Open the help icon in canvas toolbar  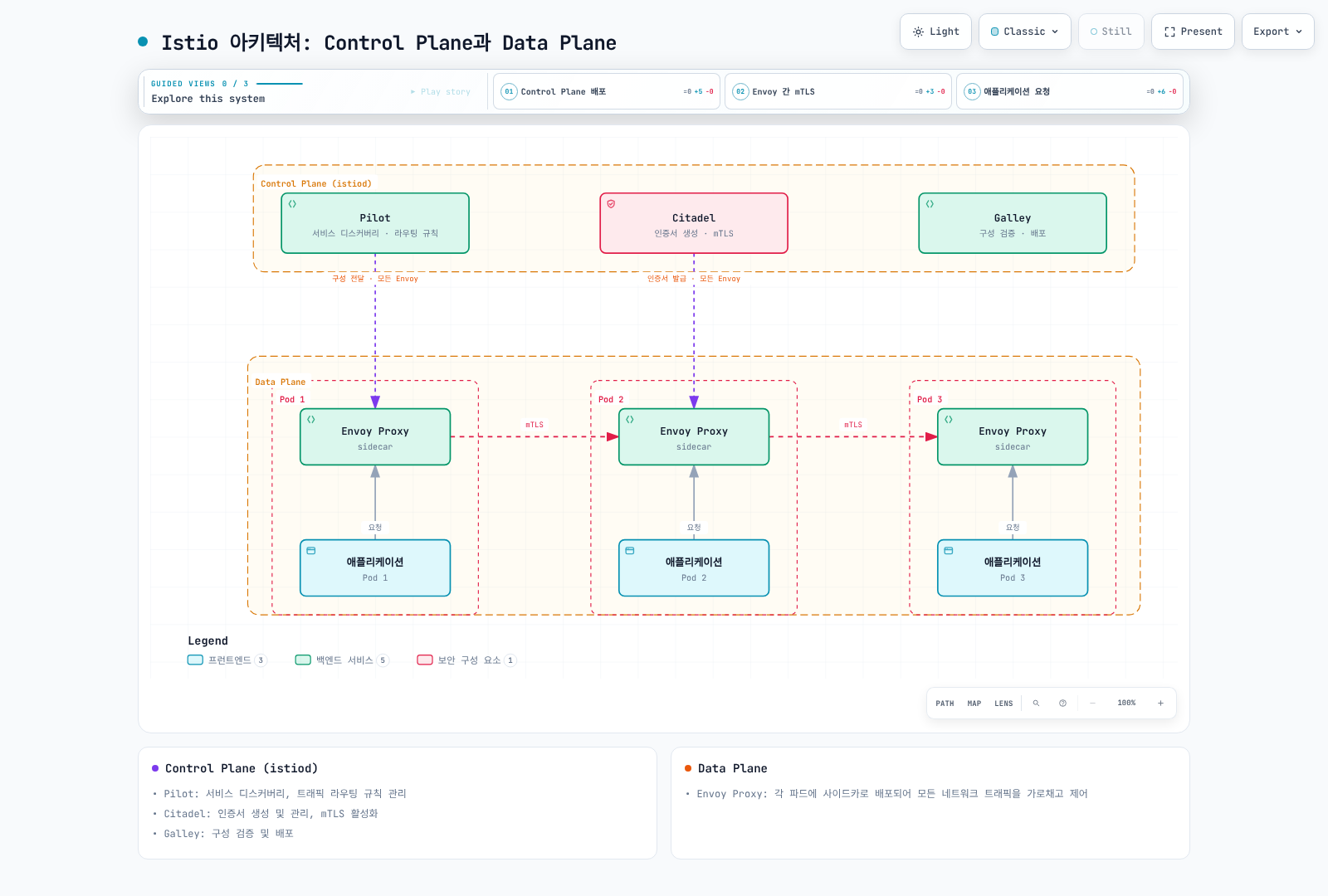1062,704
